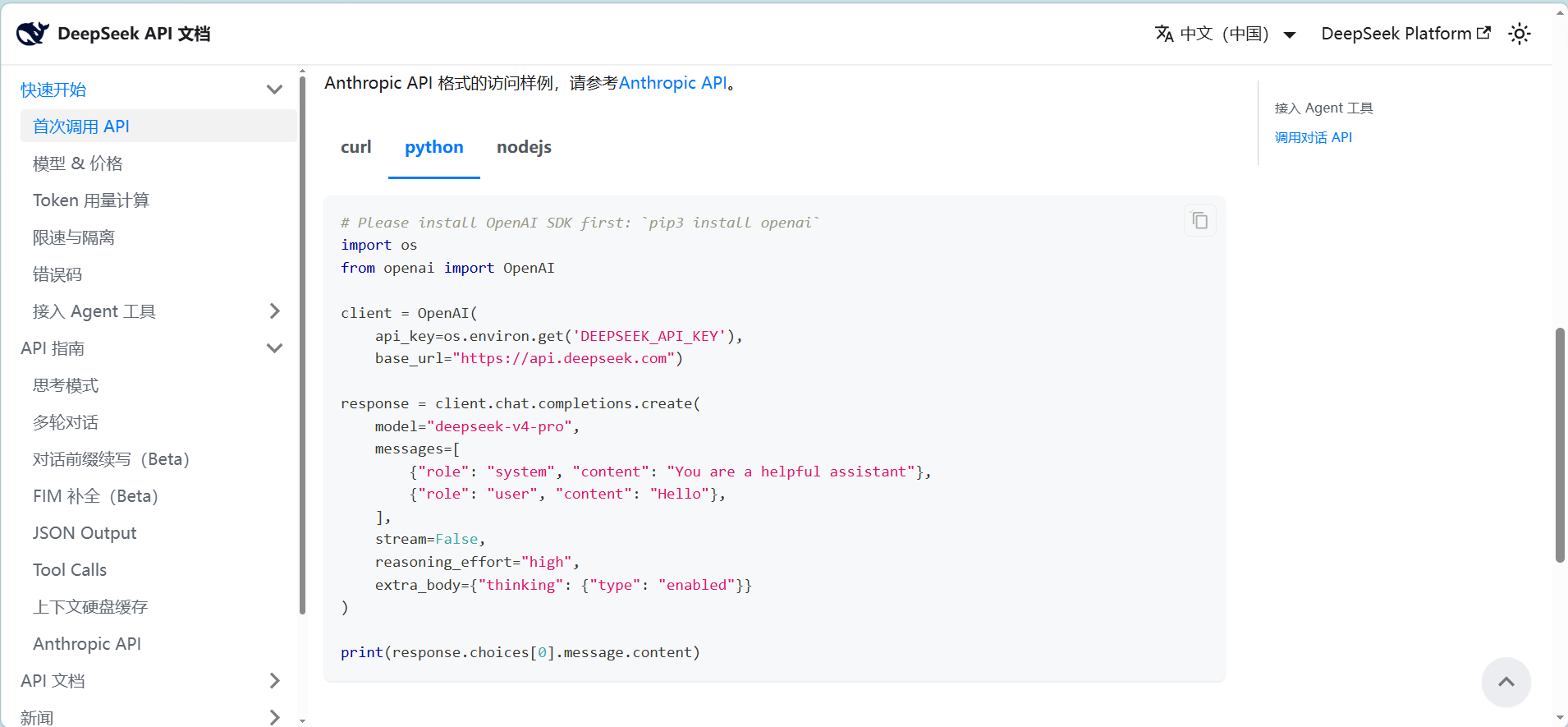The width and height of the screenshot is (1568, 727).
Task: Jump to 调用对话 API in page outline
Action: click(1314, 137)
